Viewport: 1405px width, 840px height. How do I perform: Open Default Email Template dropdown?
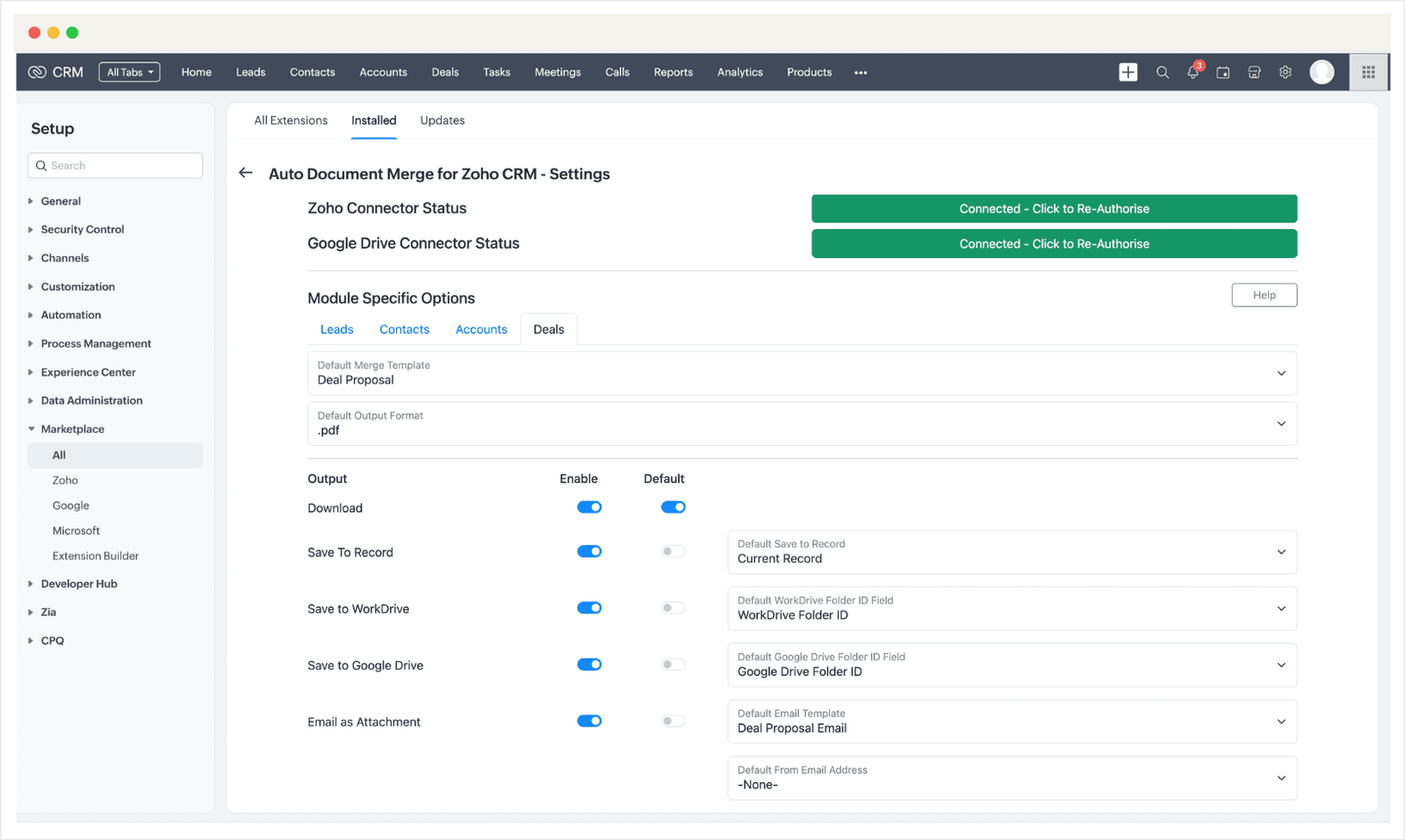1012,722
